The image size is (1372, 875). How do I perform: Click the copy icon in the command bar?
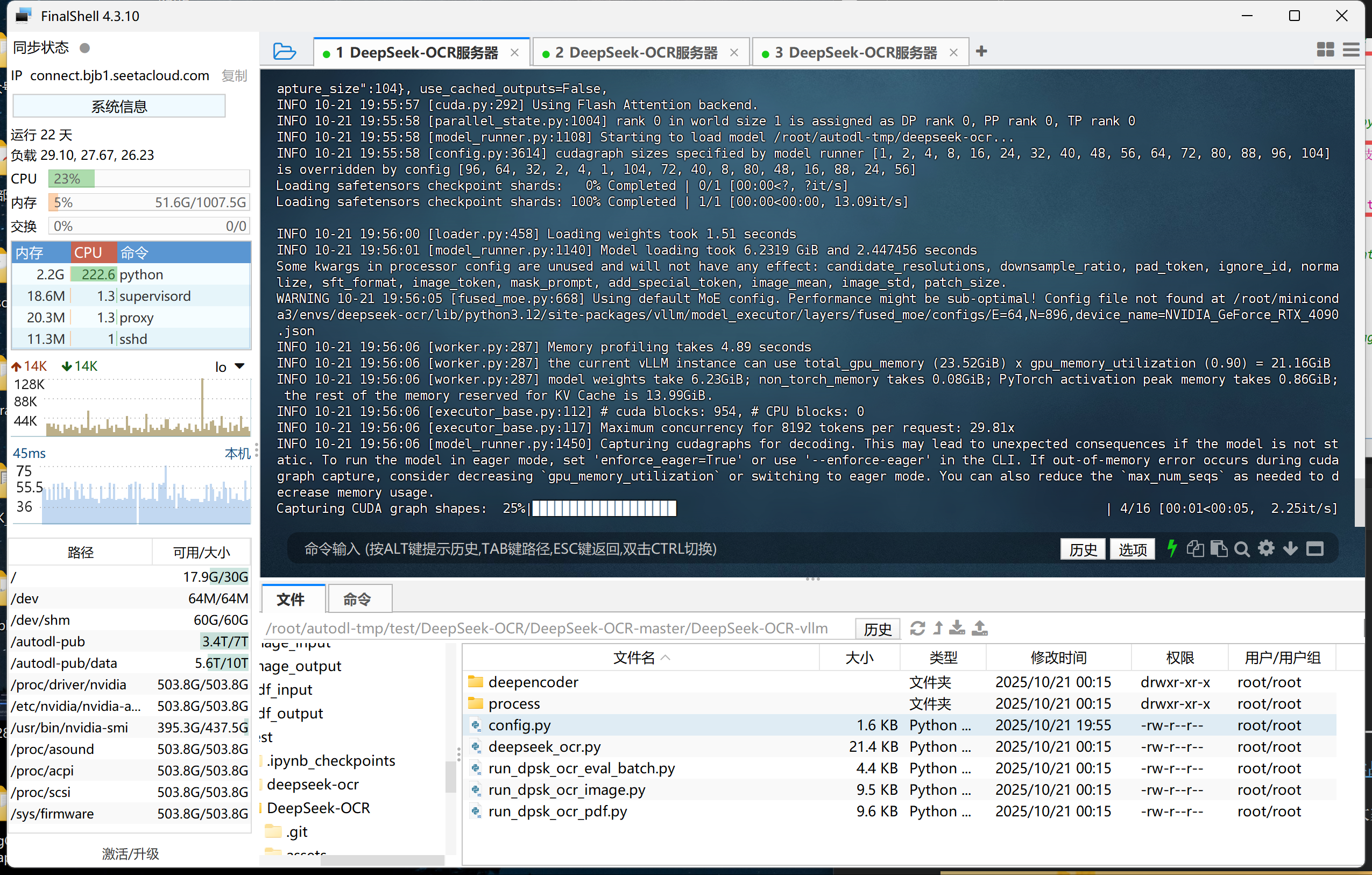tap(1195, 549)
